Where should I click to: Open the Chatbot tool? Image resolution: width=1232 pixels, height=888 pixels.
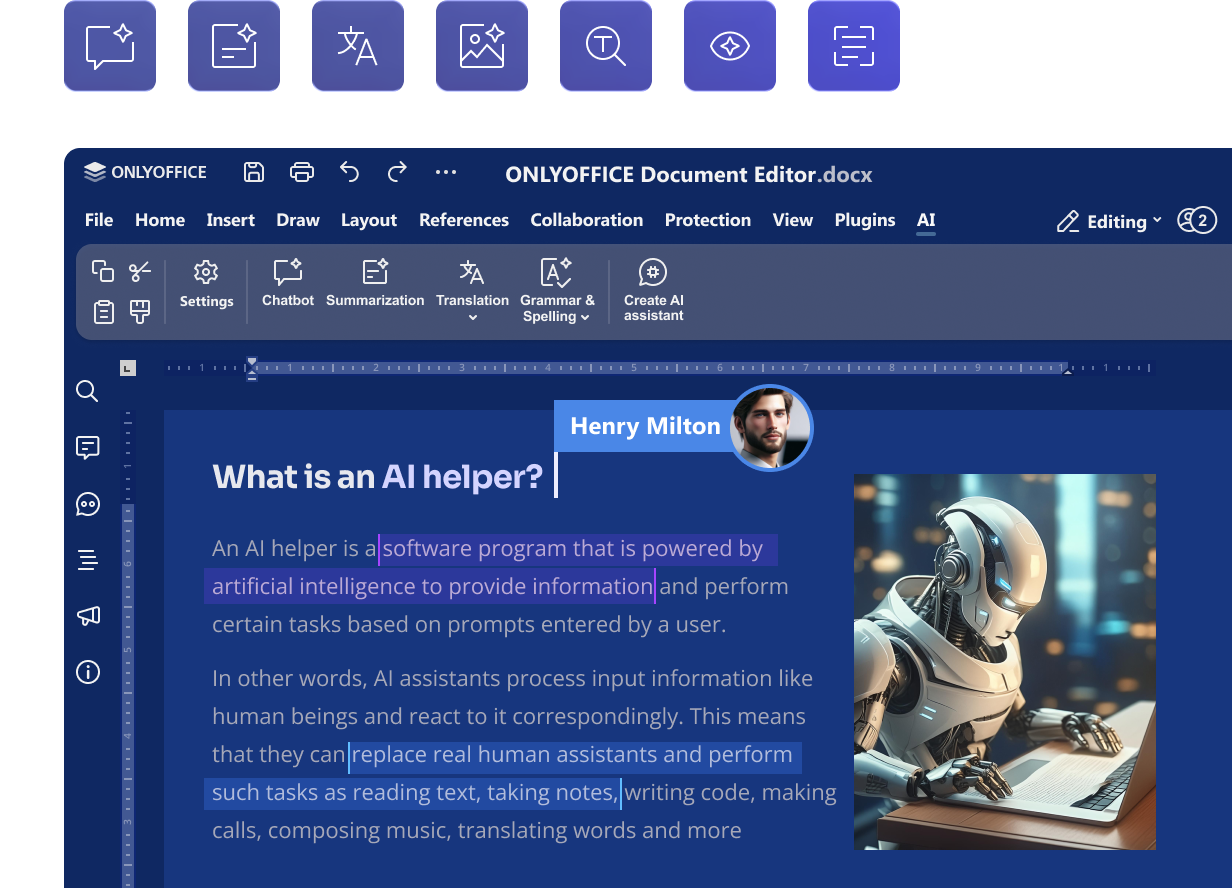[x=288, y=284]
